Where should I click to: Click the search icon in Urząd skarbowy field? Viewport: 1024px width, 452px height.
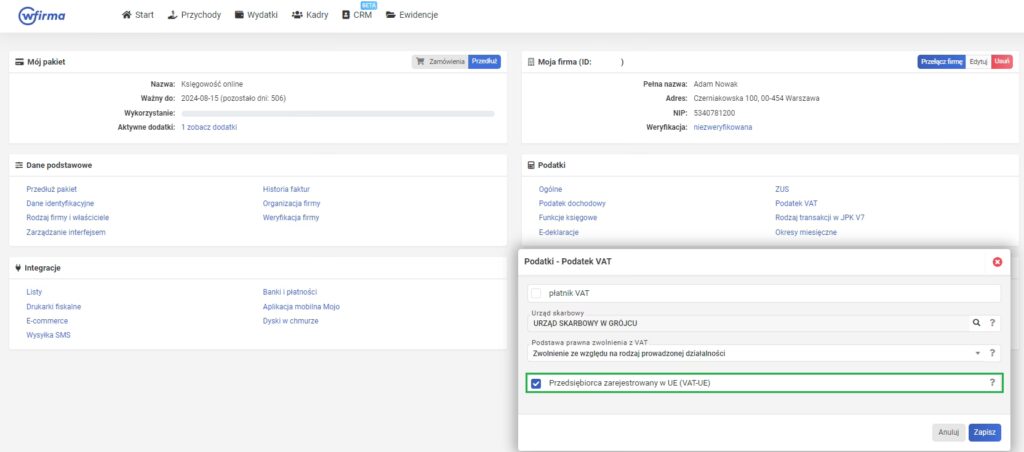(x=976, y=323)
